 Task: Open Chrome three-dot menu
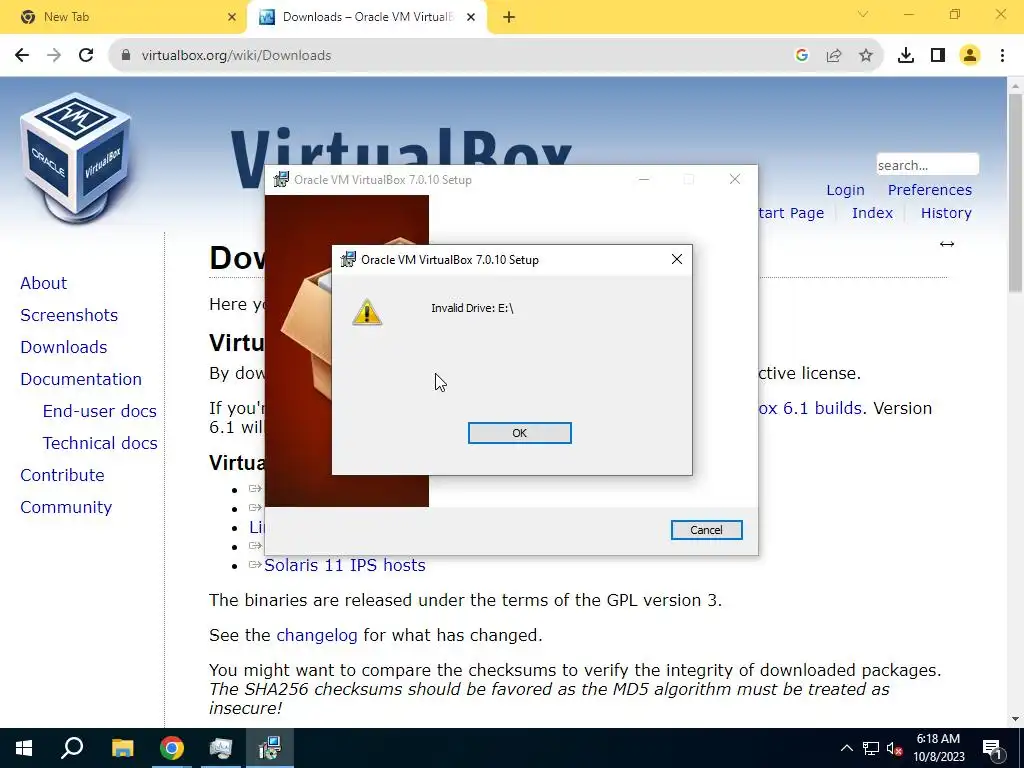[x=1002, y=56]
